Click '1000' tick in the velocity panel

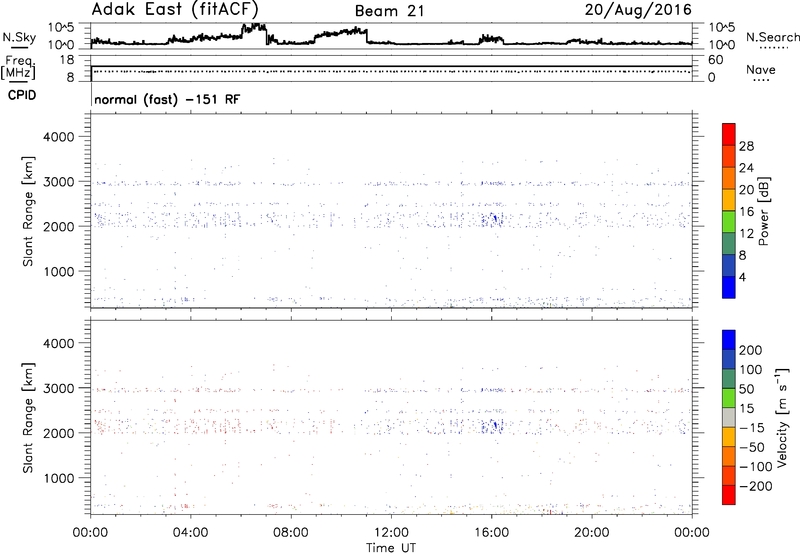(58, 478)
